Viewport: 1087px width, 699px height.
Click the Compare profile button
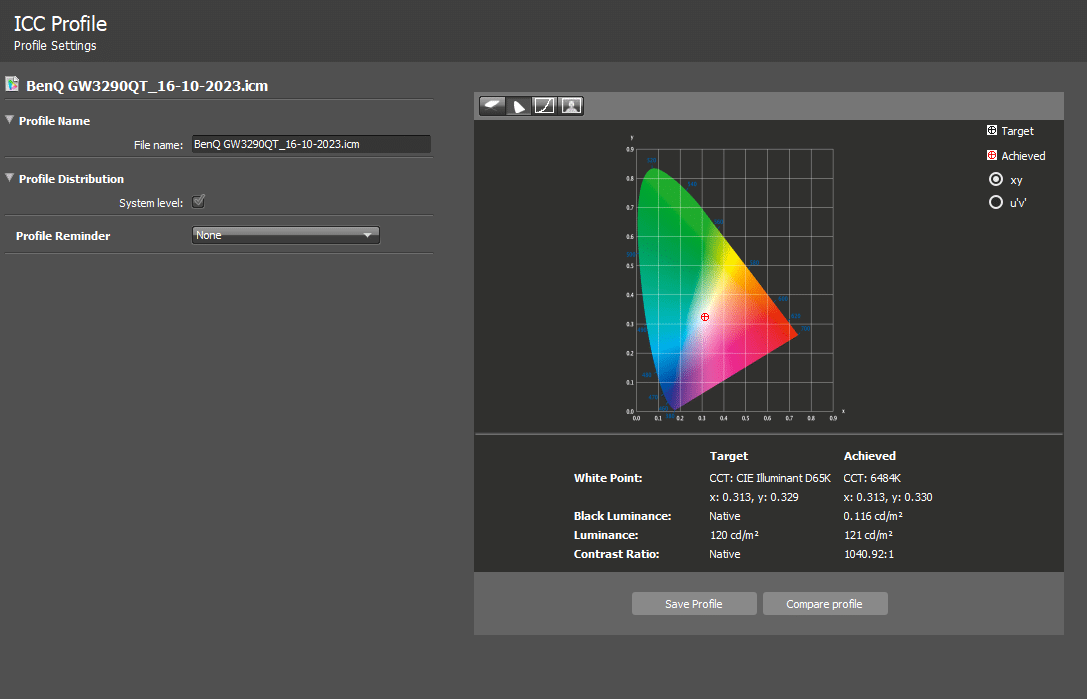pyautogui.click(x=824, y=604)
